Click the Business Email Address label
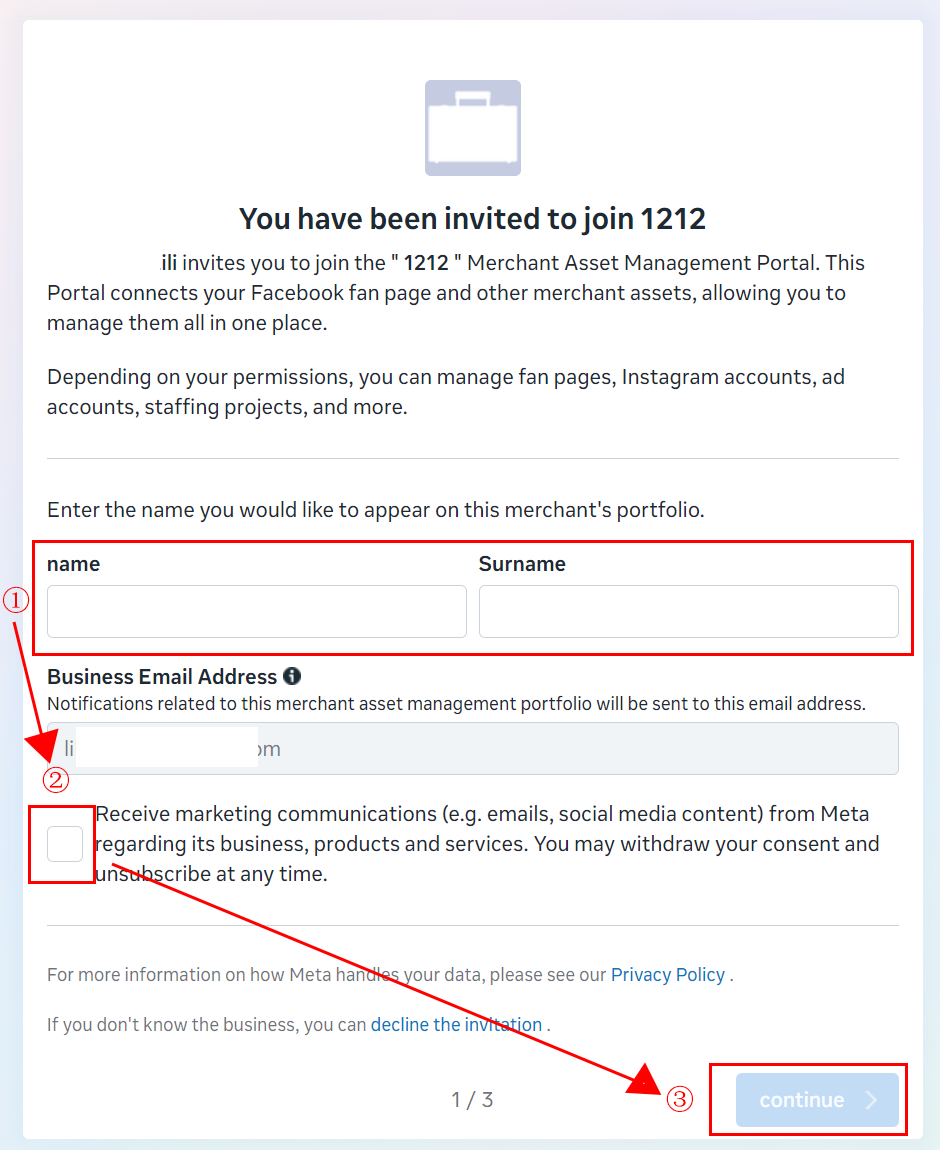Image resolution: width=940 pixels, height=1150 pixels. tap(162, 676)
